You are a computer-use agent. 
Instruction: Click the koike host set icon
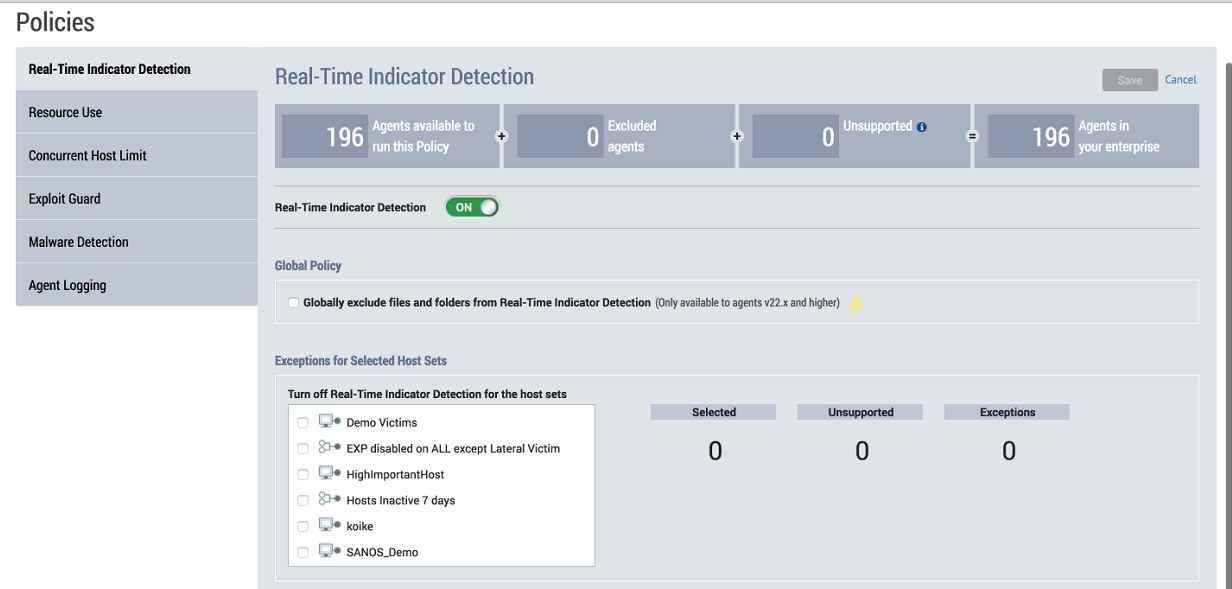[329, 526]
